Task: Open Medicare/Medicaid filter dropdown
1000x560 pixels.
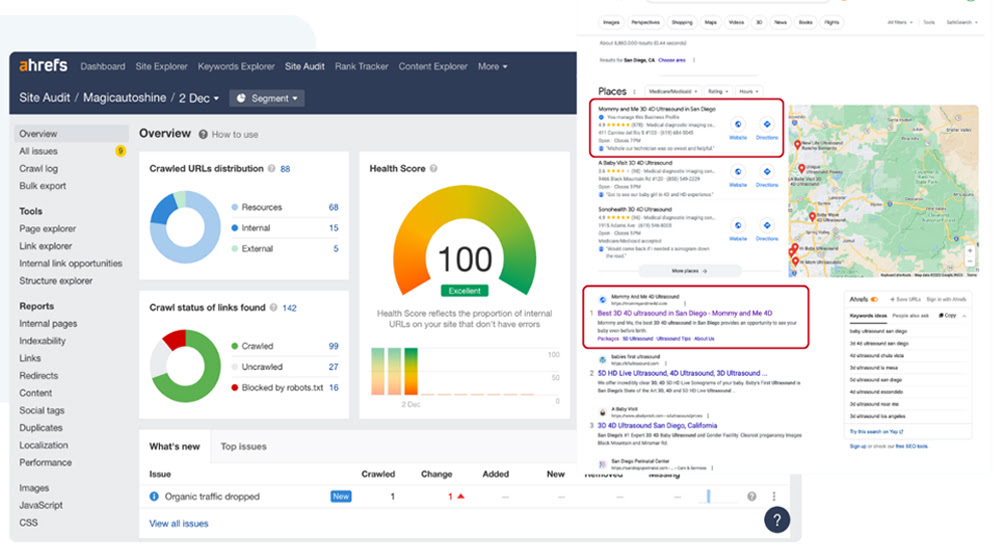Action: pyautogui.click(x=673, y=91)
